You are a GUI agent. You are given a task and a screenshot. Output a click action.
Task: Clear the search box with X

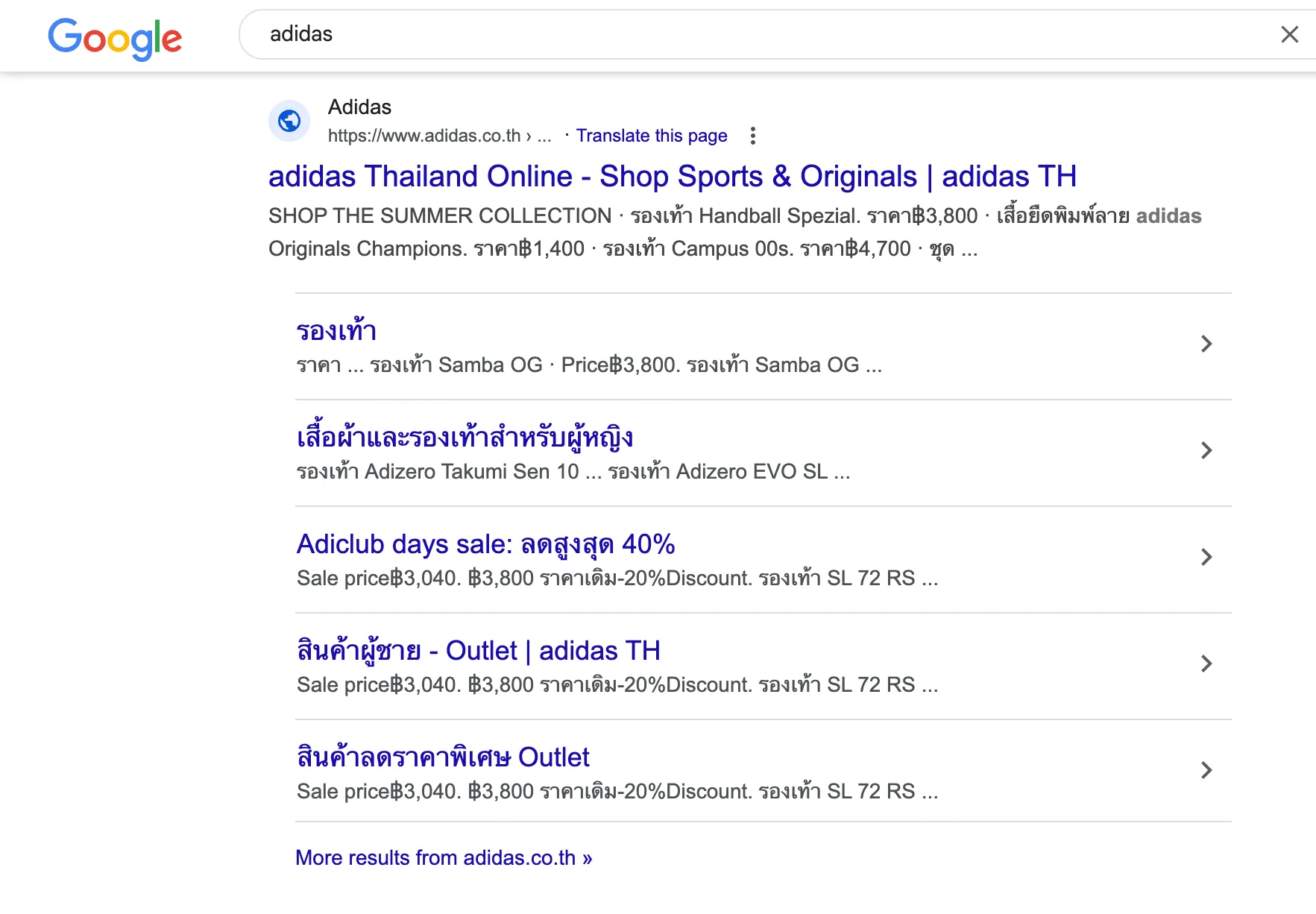1289,34
